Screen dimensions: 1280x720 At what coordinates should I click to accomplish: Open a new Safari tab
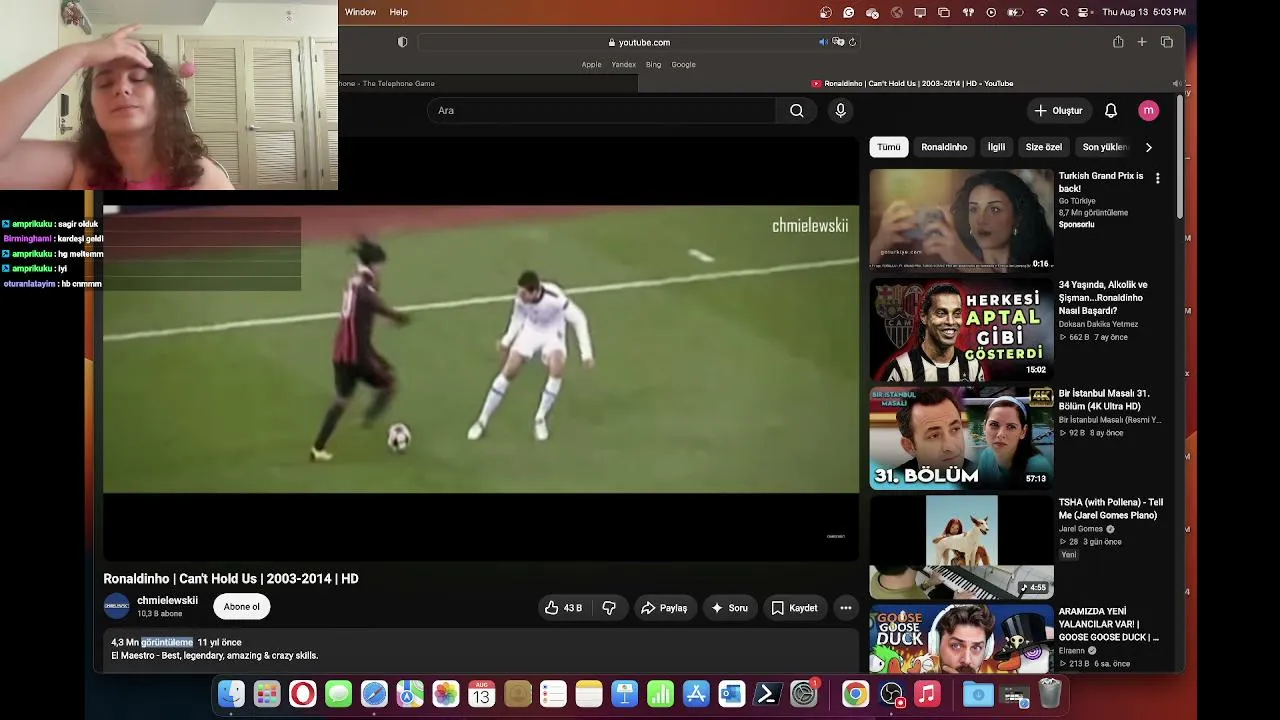(1142, 42)
